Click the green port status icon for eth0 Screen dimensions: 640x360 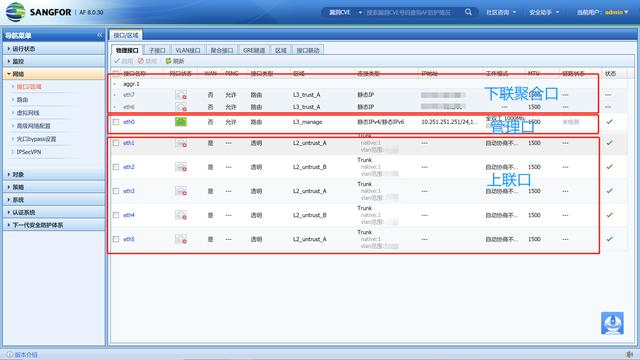pos(181,122)
